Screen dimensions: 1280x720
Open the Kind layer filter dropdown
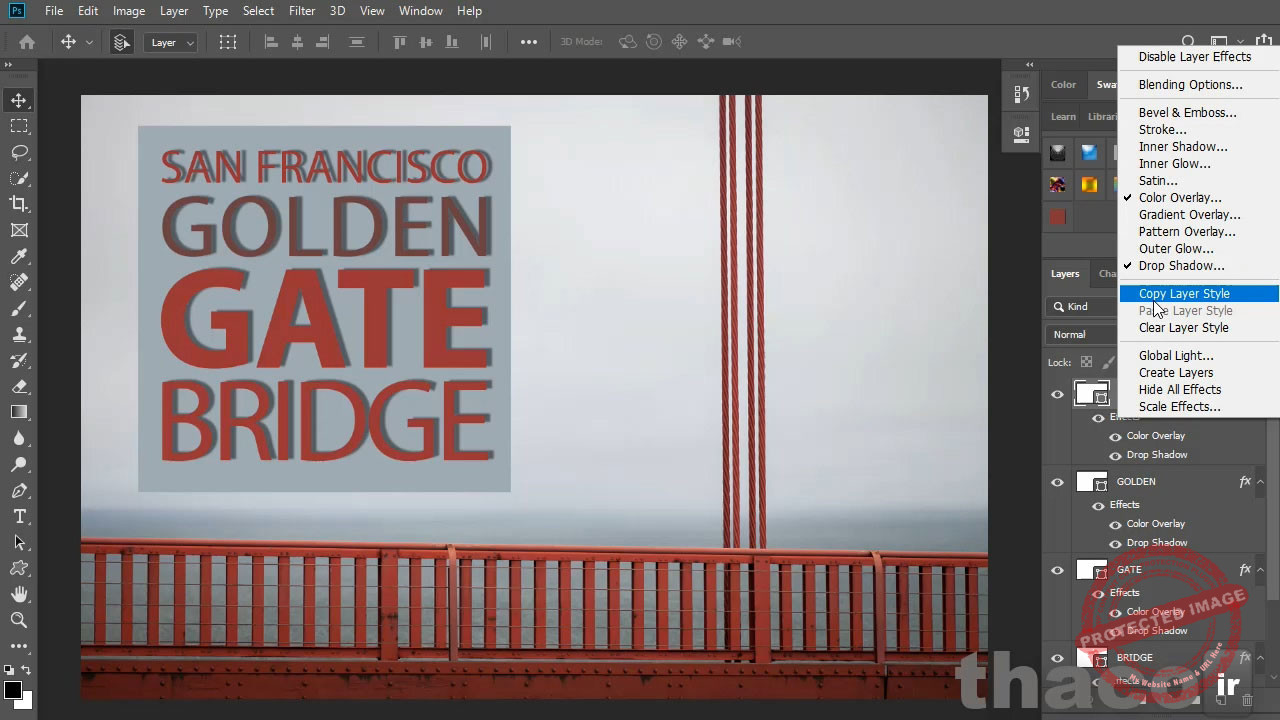(1081, 307)
